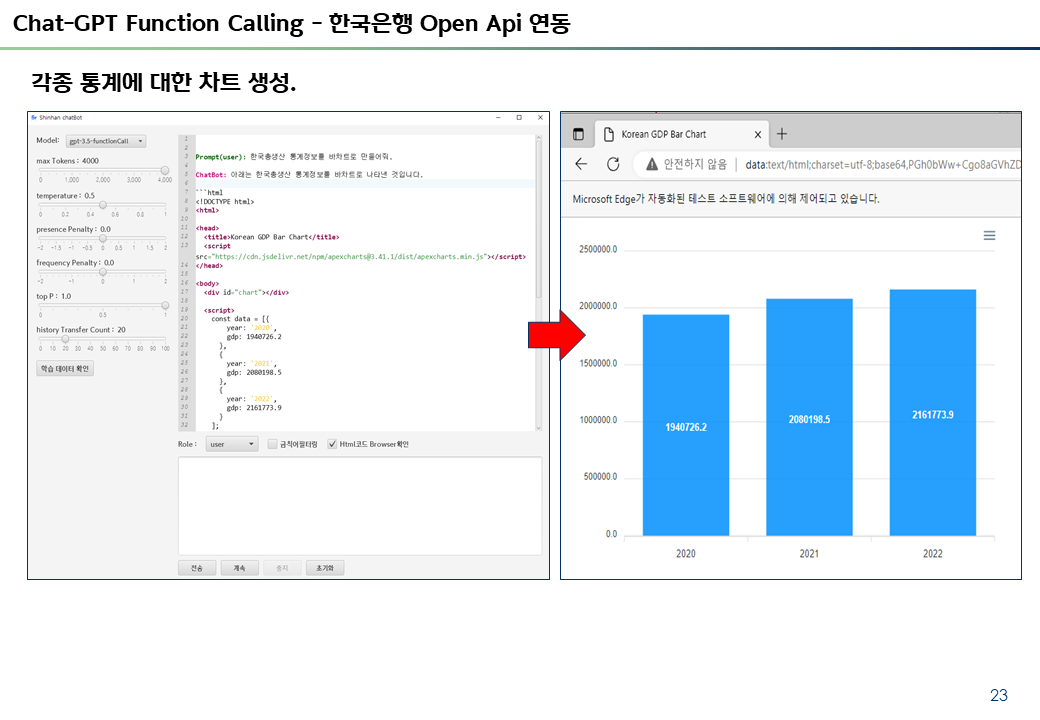
Task: Click the chat output vertical scrollbar thumb
Action: point(539,219)
